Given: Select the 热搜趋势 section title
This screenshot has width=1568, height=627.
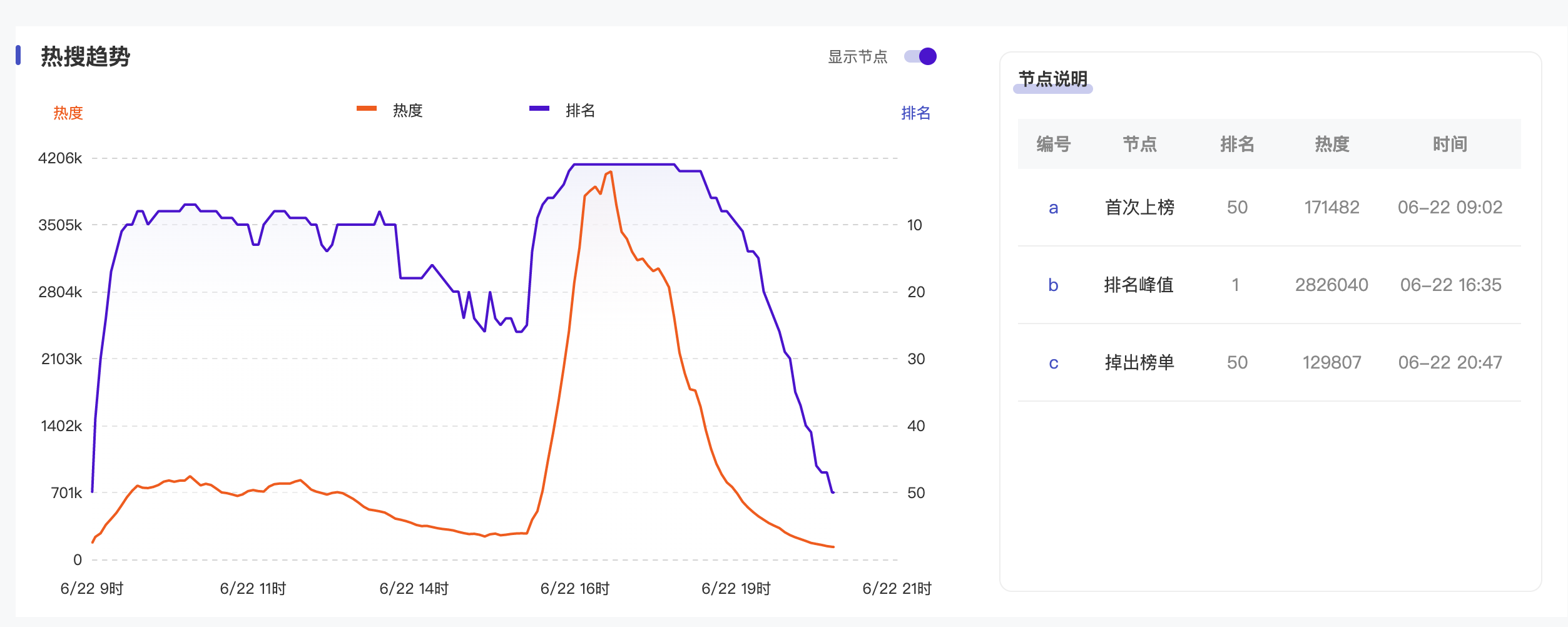Looking at the screenshot, I should 85,56.
